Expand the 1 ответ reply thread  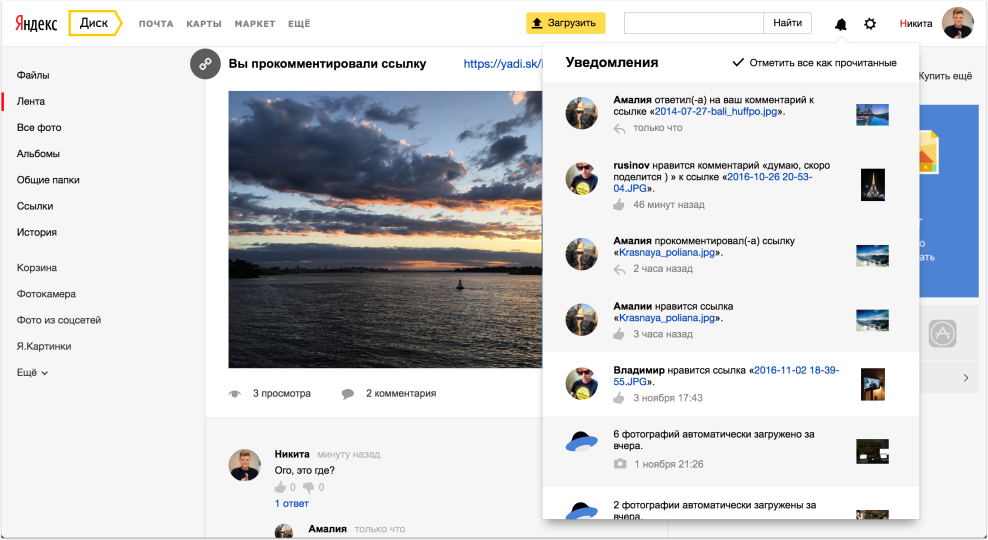(x=292, y=503)
